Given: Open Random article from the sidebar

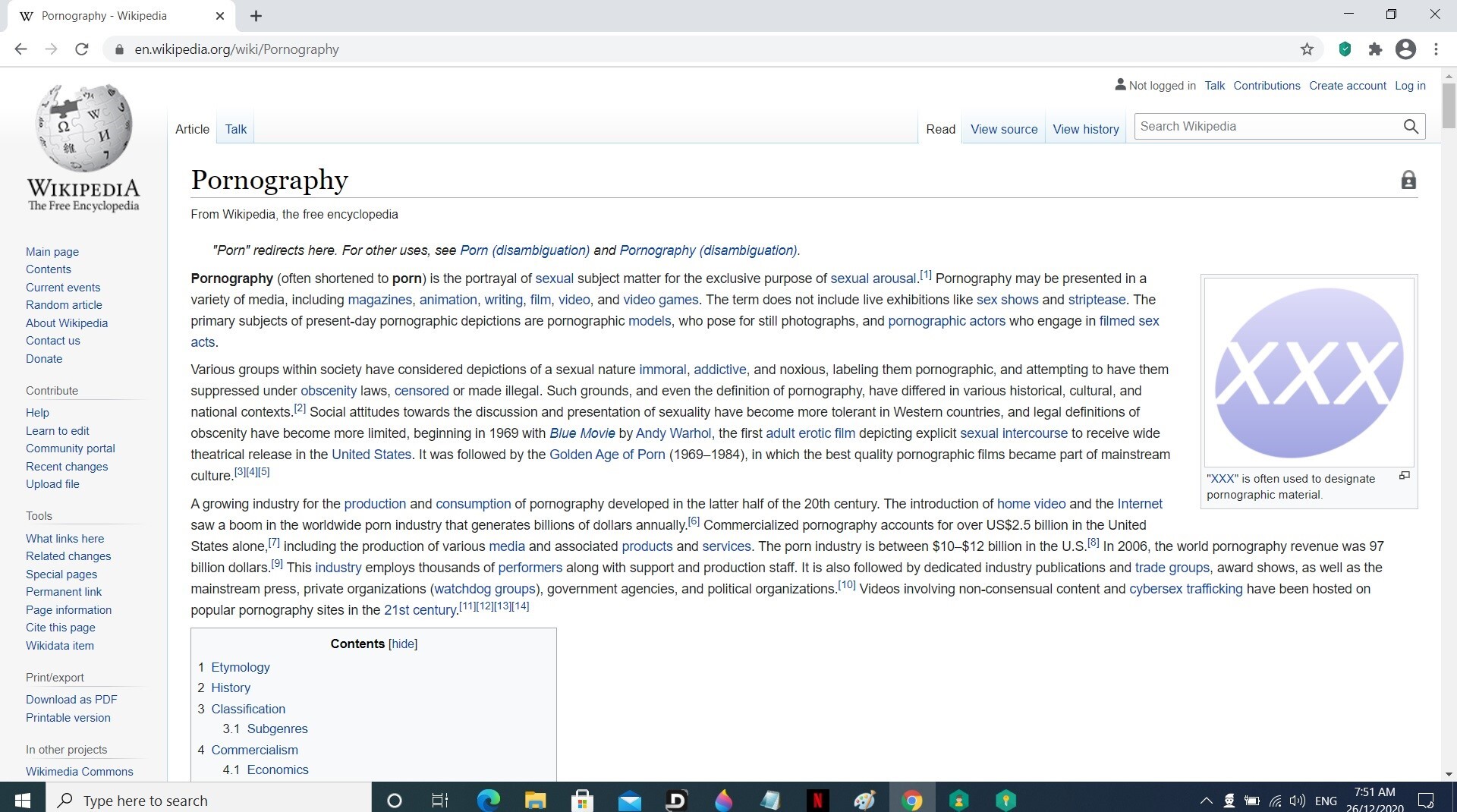Looking at the screenshot, I should pos(64,305).
